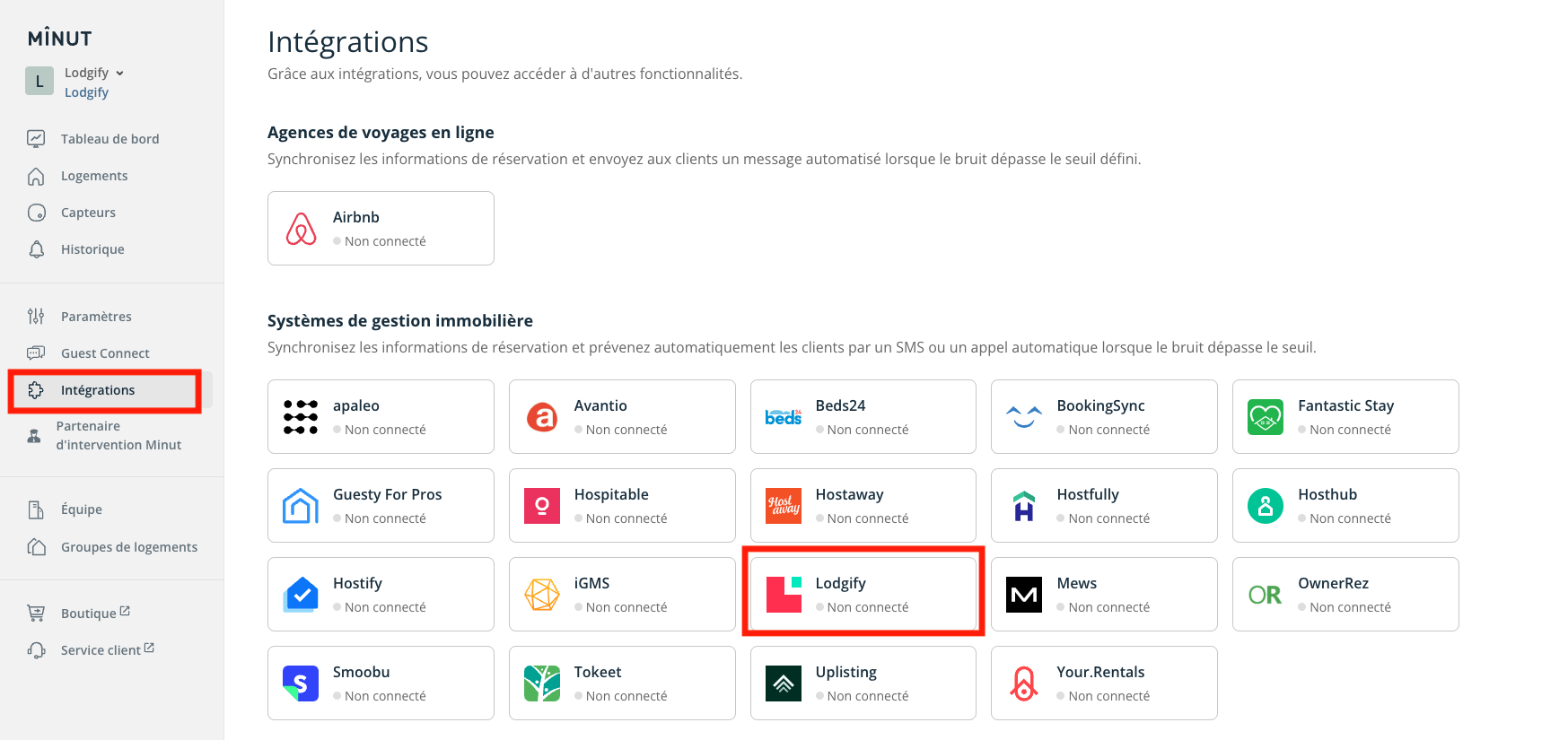
Task: Click the Hosthub green circle icon
Action: point(1266,506)
